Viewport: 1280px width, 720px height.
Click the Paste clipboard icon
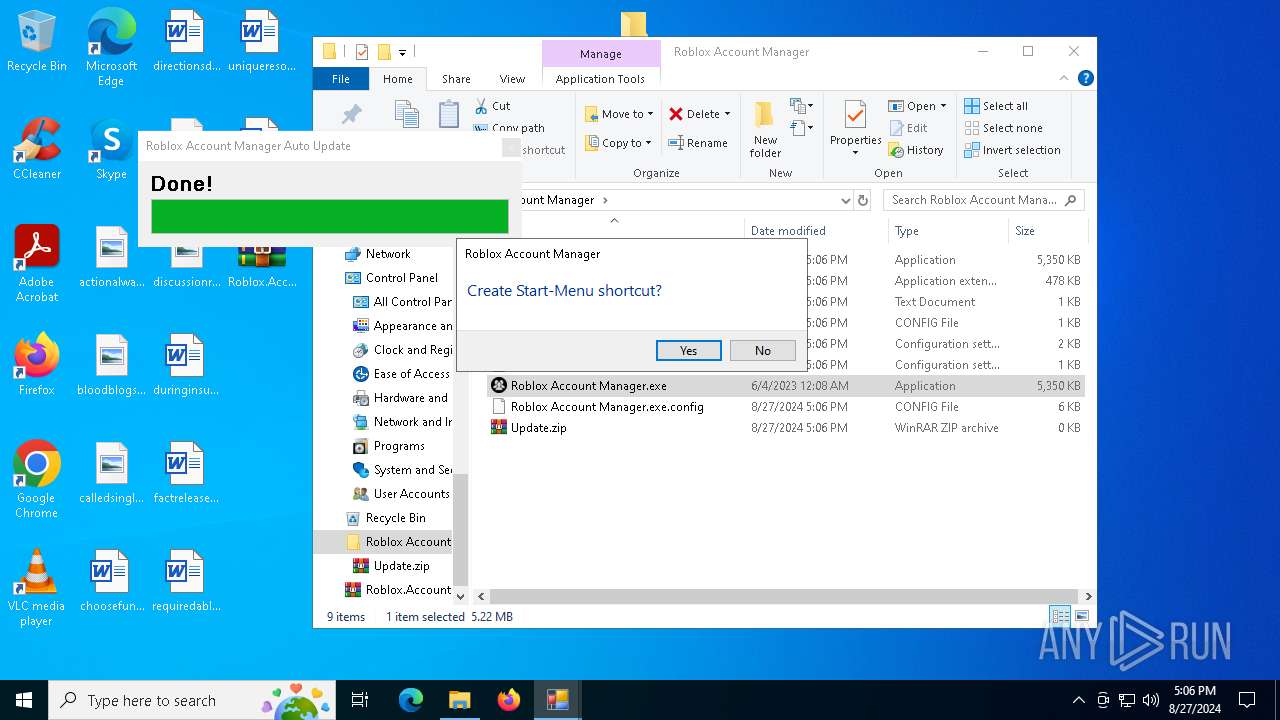click(449, 113)
